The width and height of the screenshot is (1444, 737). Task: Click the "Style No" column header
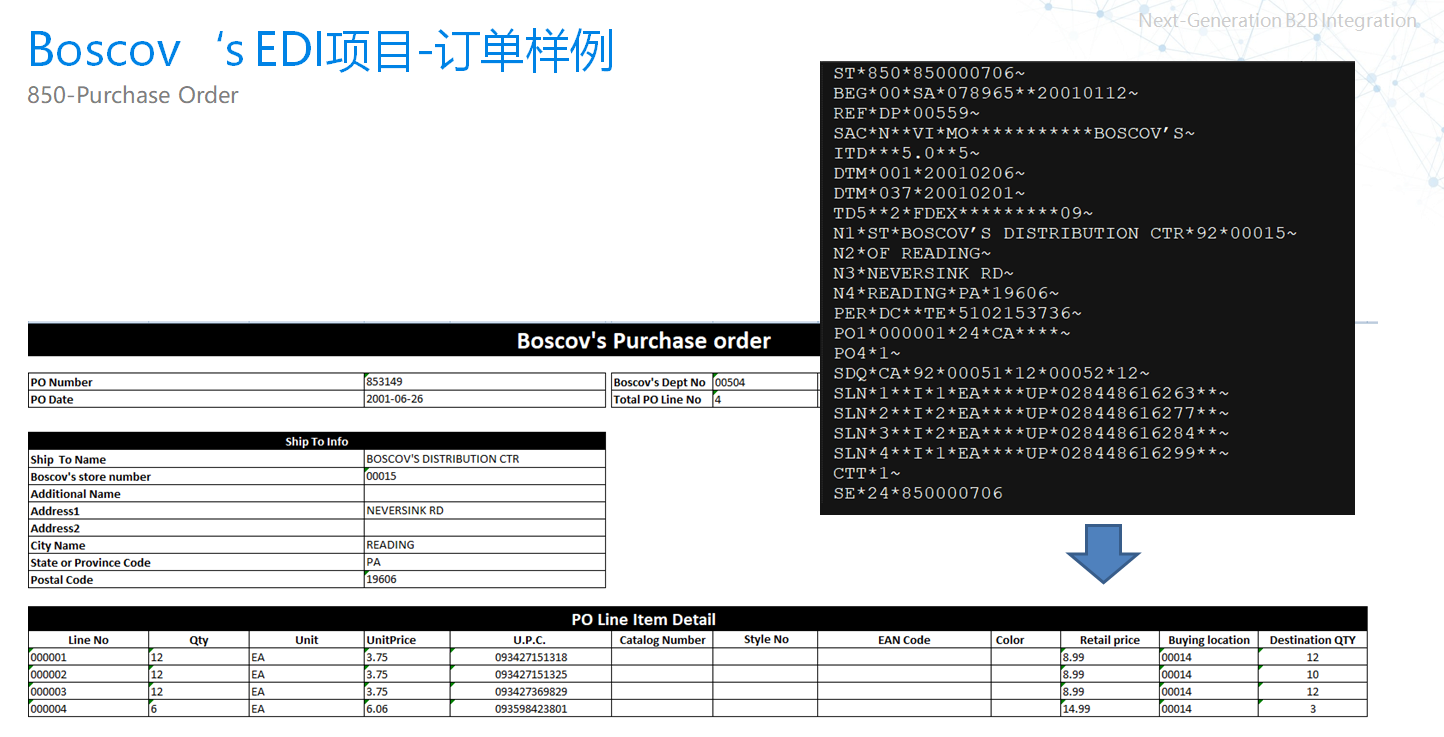tap(765, 640)
